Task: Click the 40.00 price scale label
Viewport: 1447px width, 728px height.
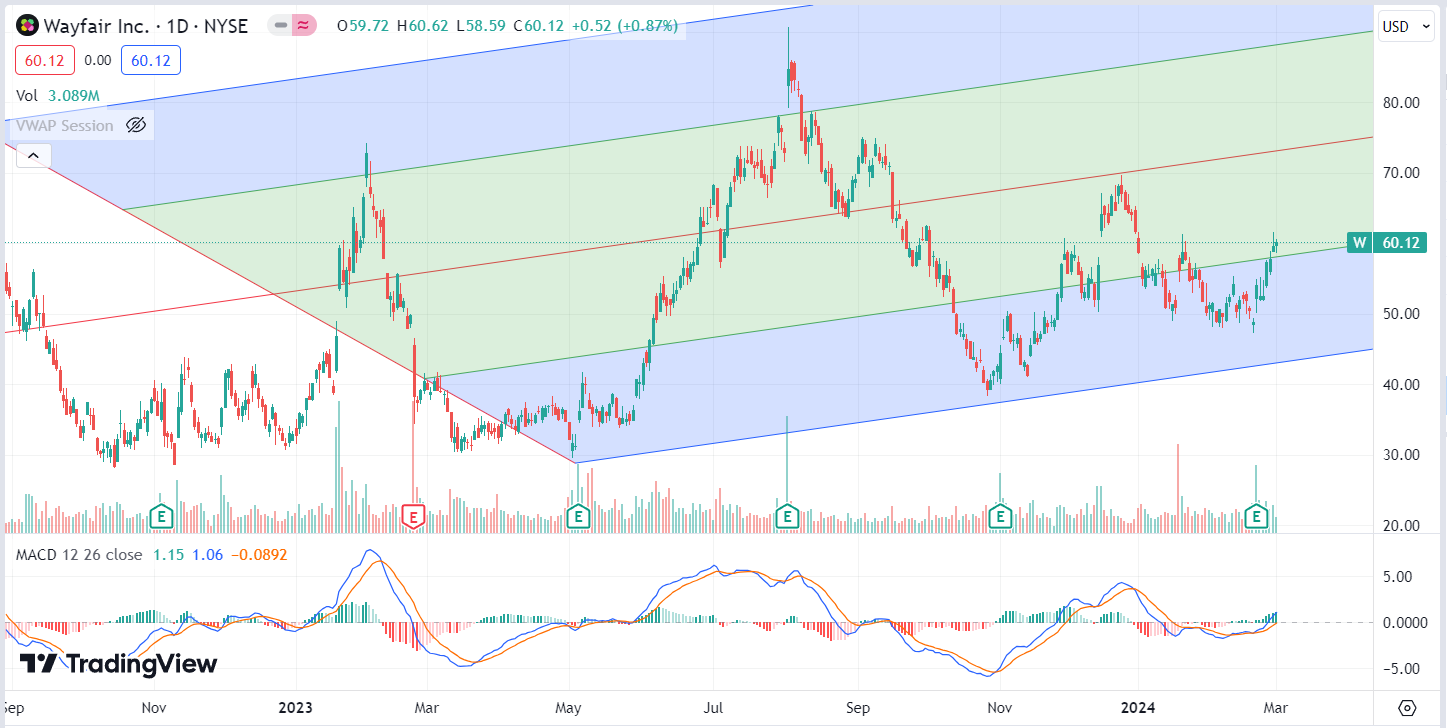Action: pyautogui.click(x=1399, y=385)
